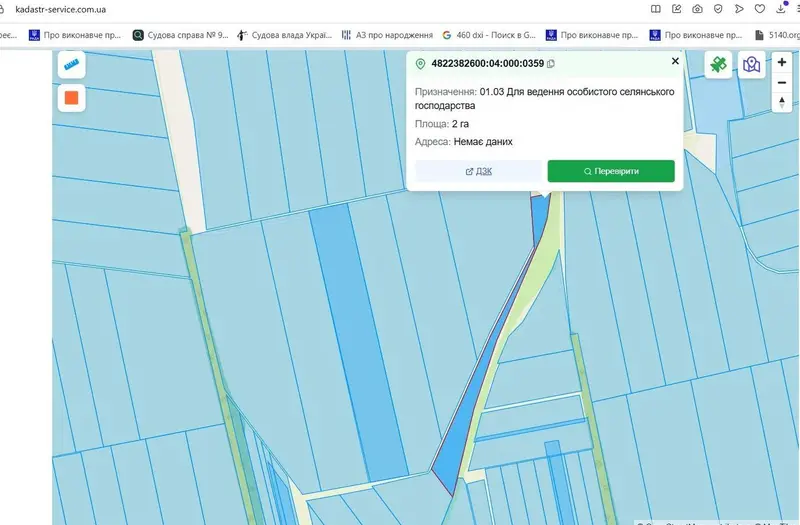Open 460 dxi Google search bookmark
800x525 pixels.
[x=489, y=35]
